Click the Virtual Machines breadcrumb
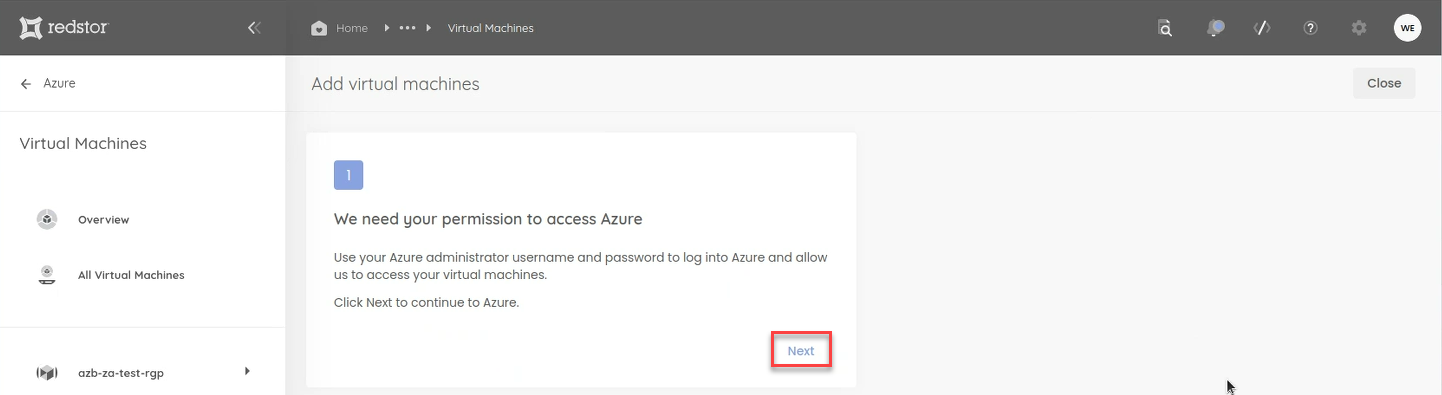The width and height of the screenshot is (1442, 395). tap(491, 28)
